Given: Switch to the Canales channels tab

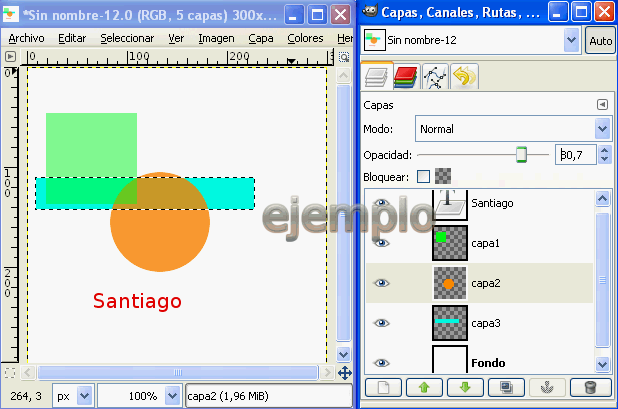Looking at the screenshot, I should (x=405, y=76).
